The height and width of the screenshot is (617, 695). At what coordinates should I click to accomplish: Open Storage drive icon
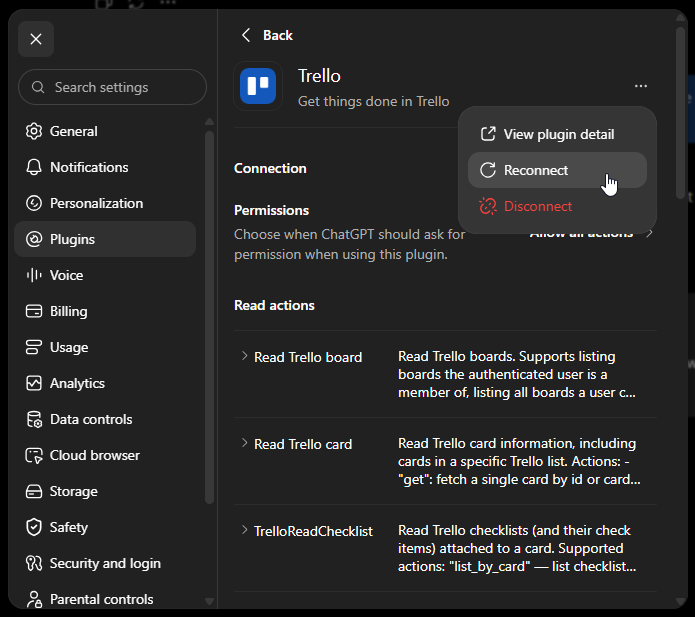click(x=34, y=491)
